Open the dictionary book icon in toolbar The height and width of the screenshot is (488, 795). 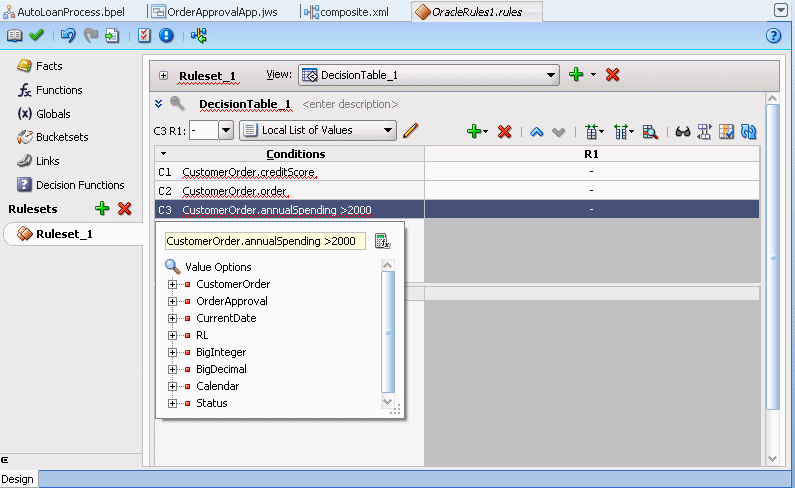point(14,35)
